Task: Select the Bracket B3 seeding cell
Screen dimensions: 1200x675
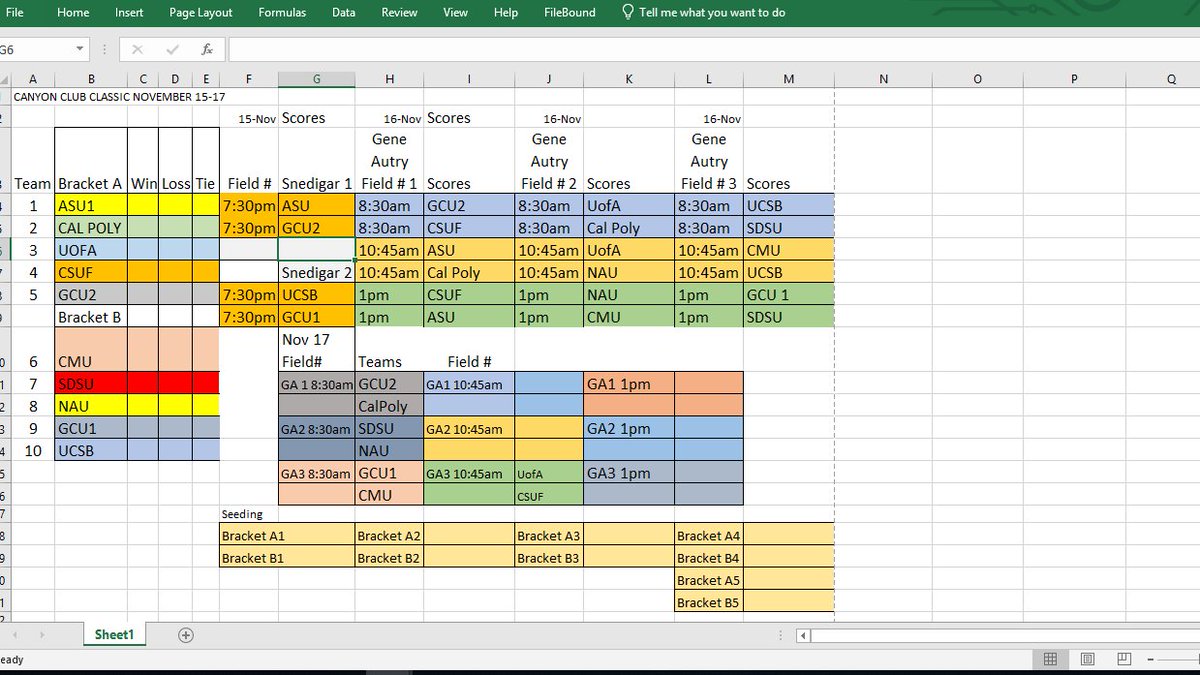Action: pyautogui.click(x=549, y=558)
